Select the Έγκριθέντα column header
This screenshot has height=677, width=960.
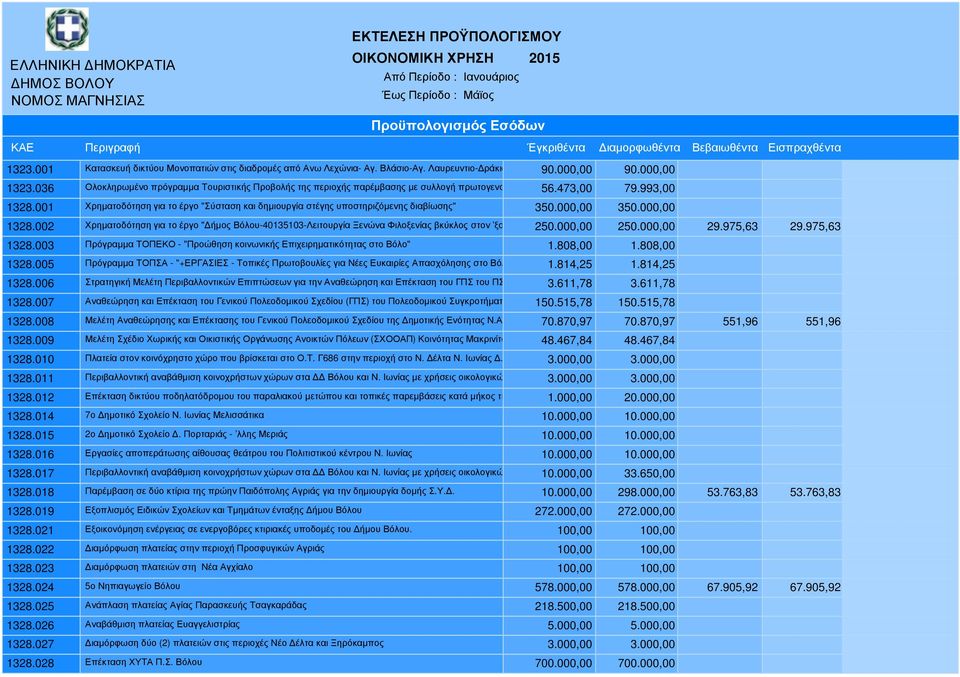coord(556,148)
